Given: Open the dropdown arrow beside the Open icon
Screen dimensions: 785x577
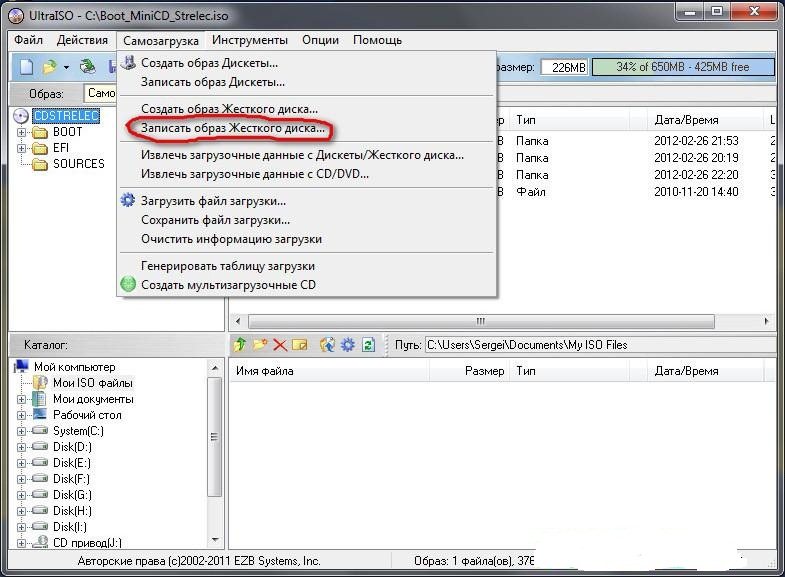Looking at the screenshot, I should point(66,67).
